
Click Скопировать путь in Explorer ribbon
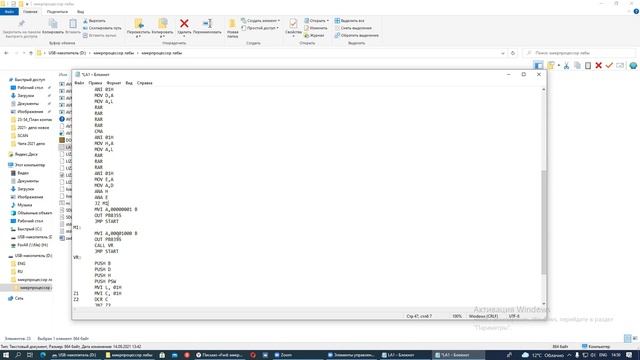click(x=102, y=28)
